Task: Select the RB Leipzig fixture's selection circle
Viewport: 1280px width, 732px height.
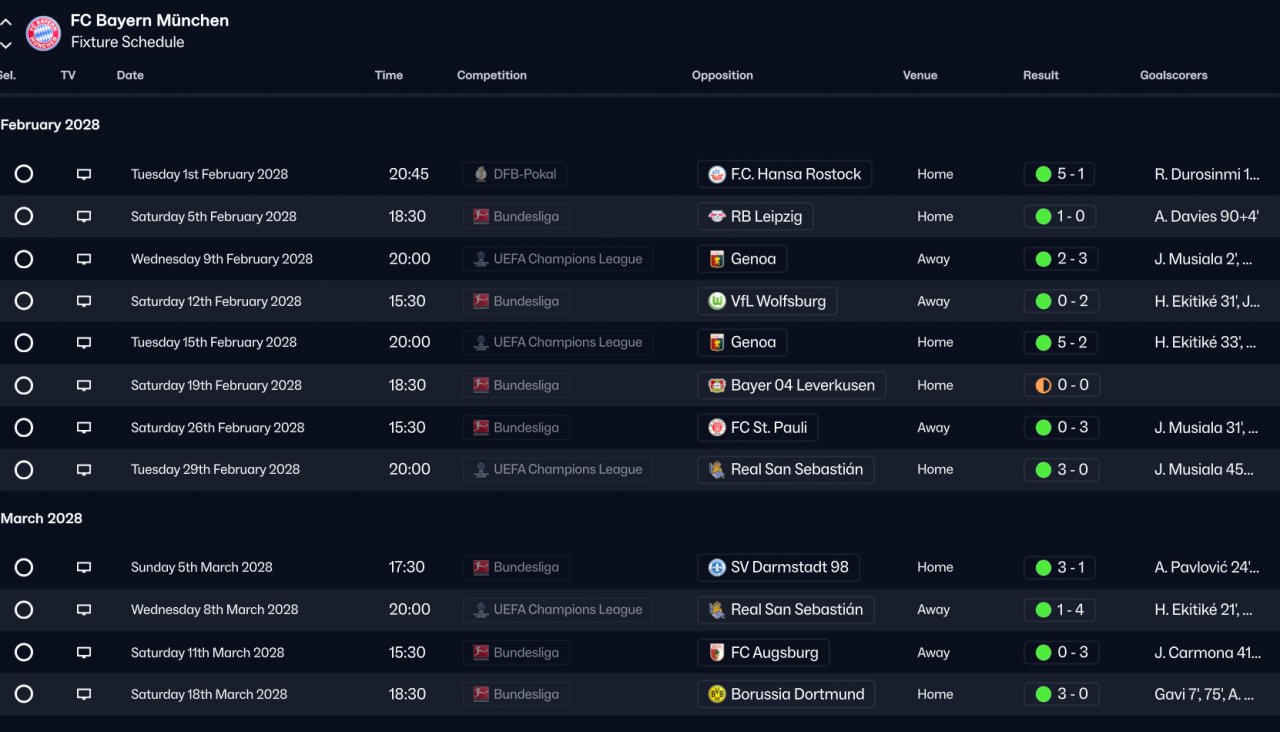Action: pyautogui.click(x=24, y=216)
